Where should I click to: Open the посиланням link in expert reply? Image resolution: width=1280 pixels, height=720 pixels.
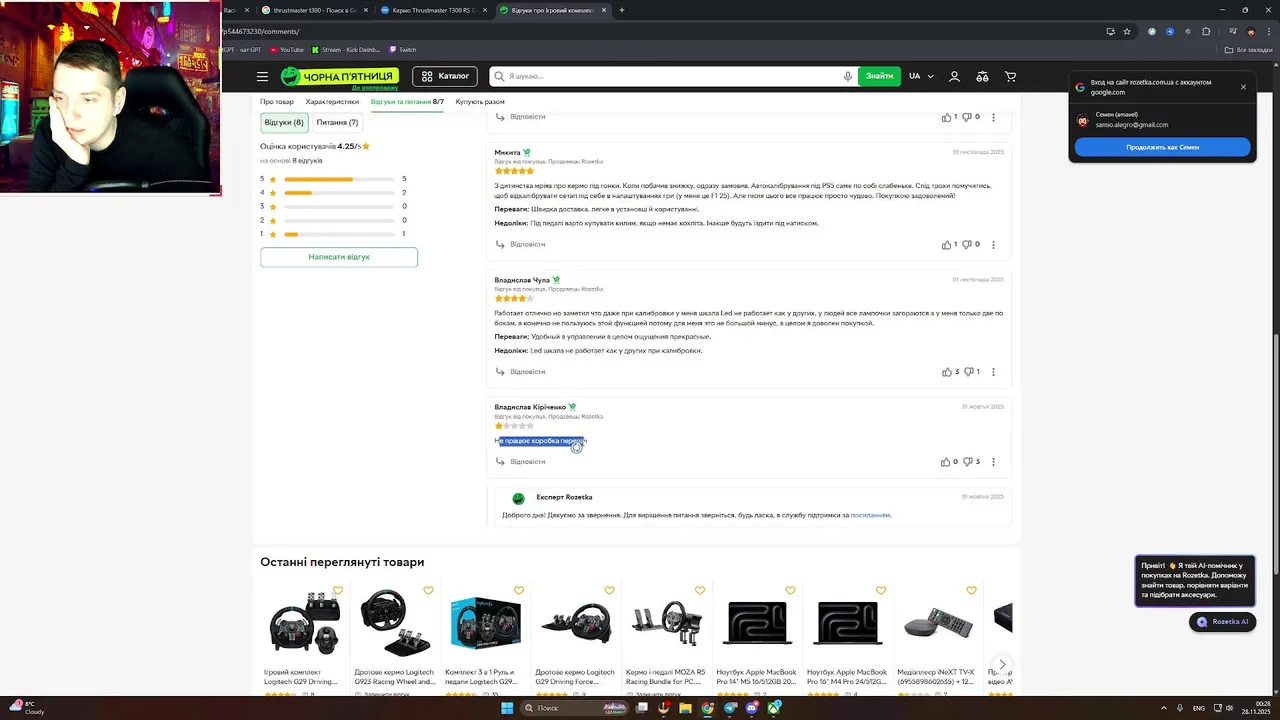point(870,515)
